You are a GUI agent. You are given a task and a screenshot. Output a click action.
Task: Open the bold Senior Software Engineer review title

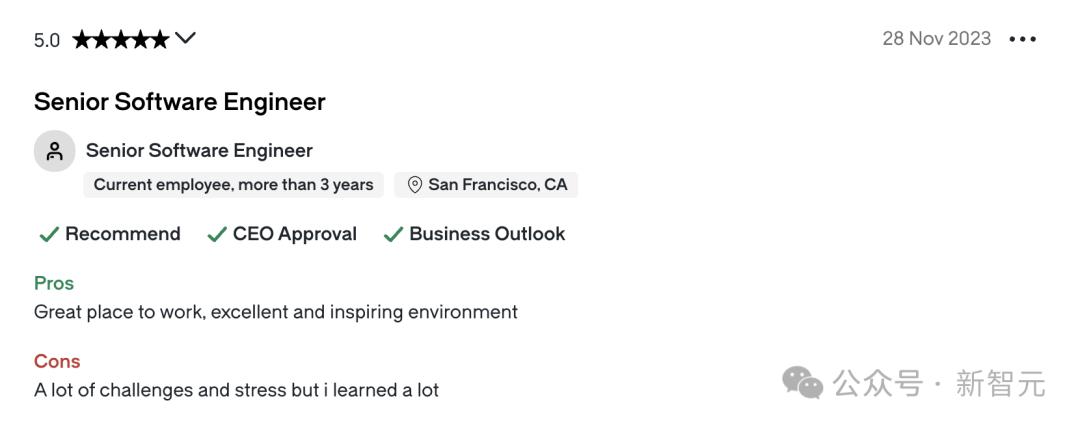click(x=180, y=102)
